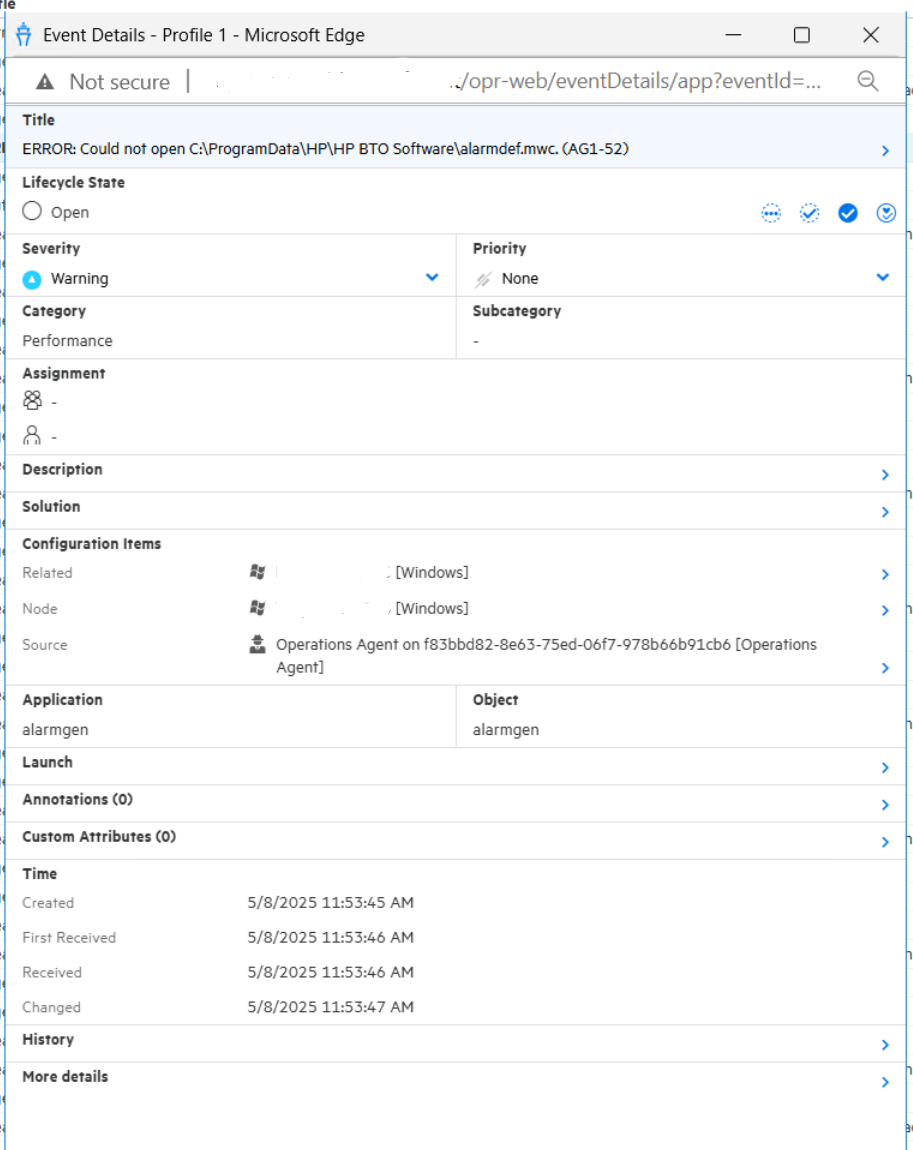Expand the Annotations (0) section
The width and height of the screenshot is (913, 1150).
(885, 805)
